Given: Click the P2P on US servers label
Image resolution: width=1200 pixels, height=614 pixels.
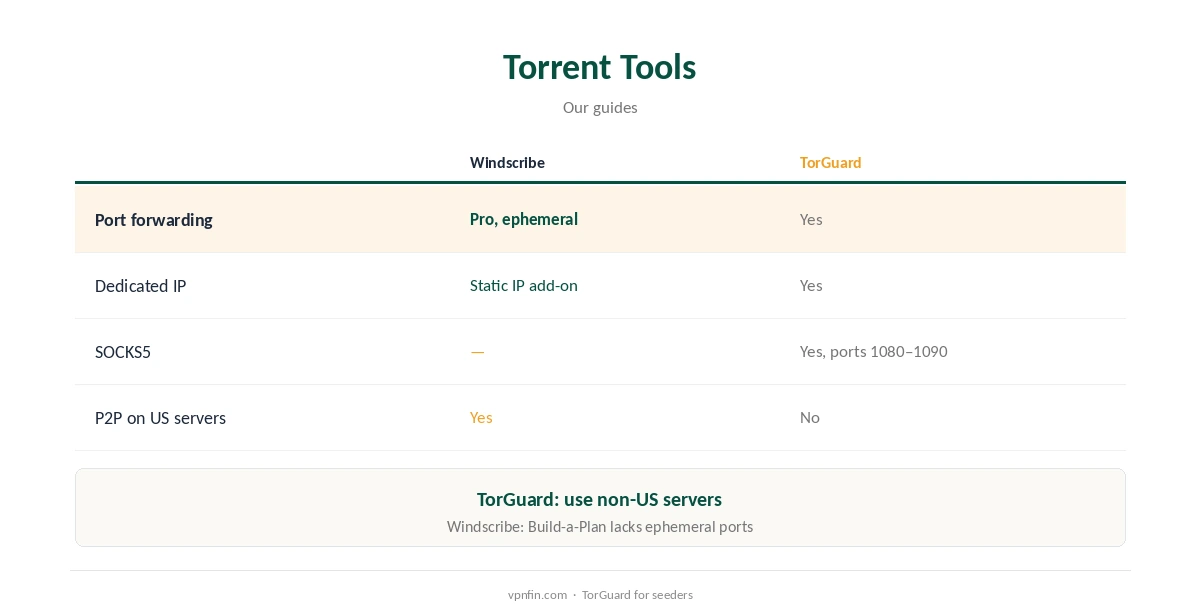Looking at the screenshot, I should [x=160, y=418].
